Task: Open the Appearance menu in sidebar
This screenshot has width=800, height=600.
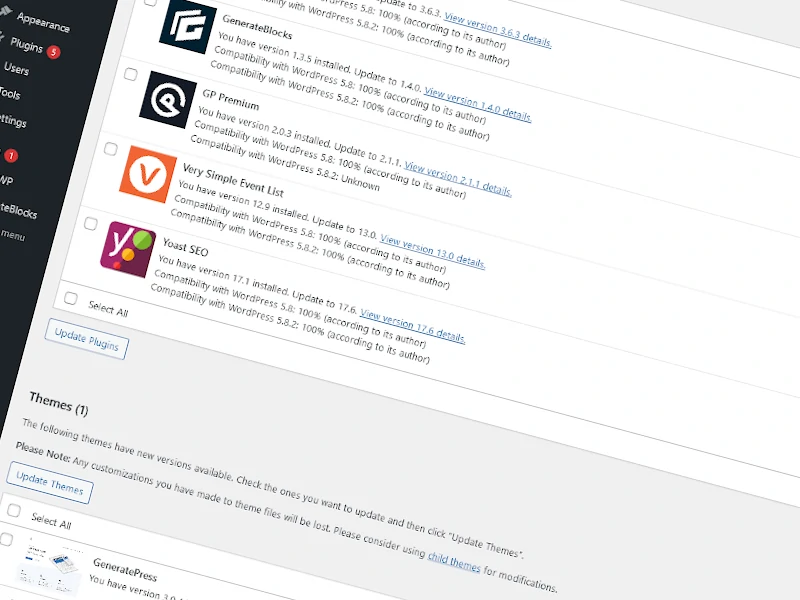Action: click(x=43, y=22)
